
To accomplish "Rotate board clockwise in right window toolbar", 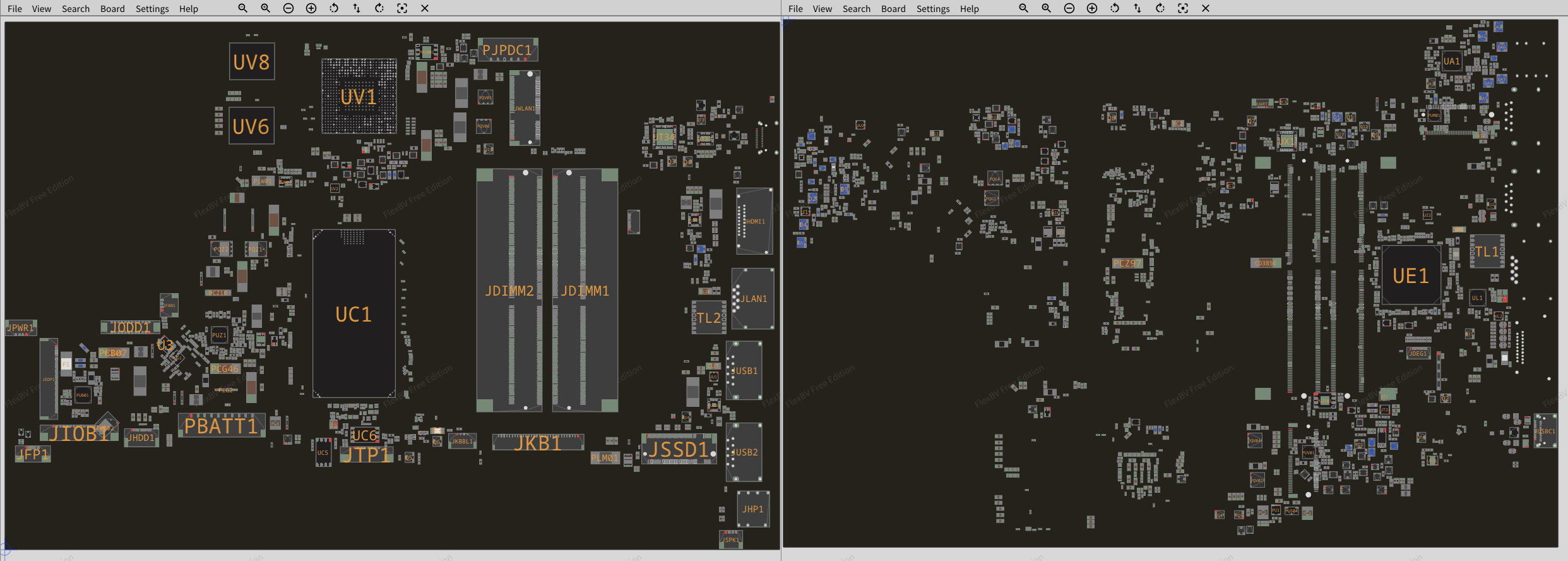I will [1160, 8].
